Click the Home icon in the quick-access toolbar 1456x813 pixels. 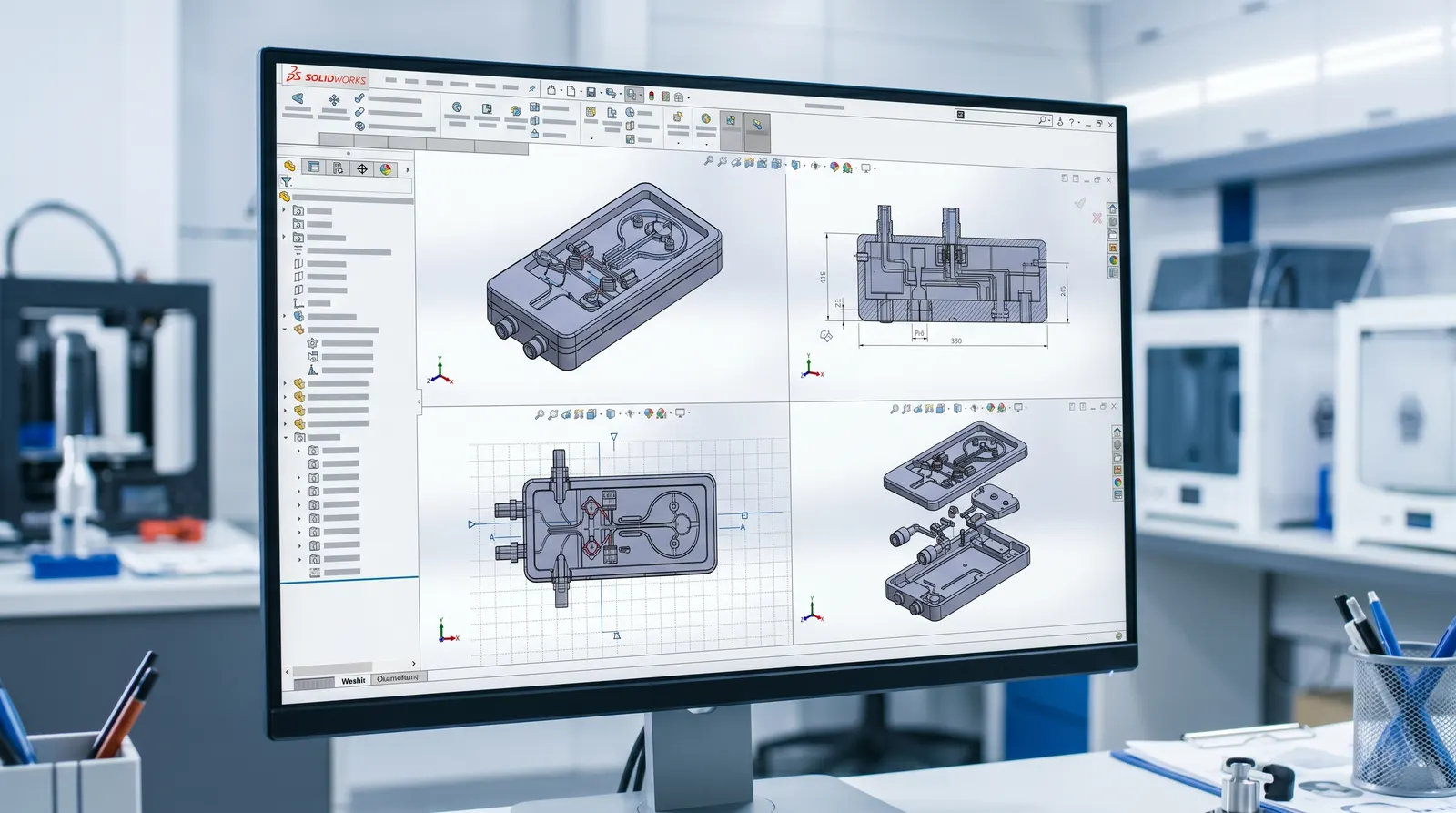pos(551,89)
